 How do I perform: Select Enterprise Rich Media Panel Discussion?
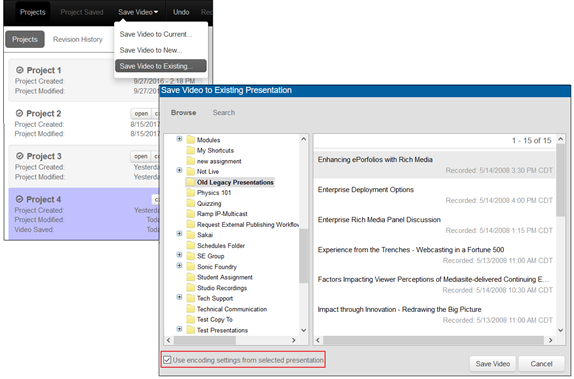[x=435, y=225]
